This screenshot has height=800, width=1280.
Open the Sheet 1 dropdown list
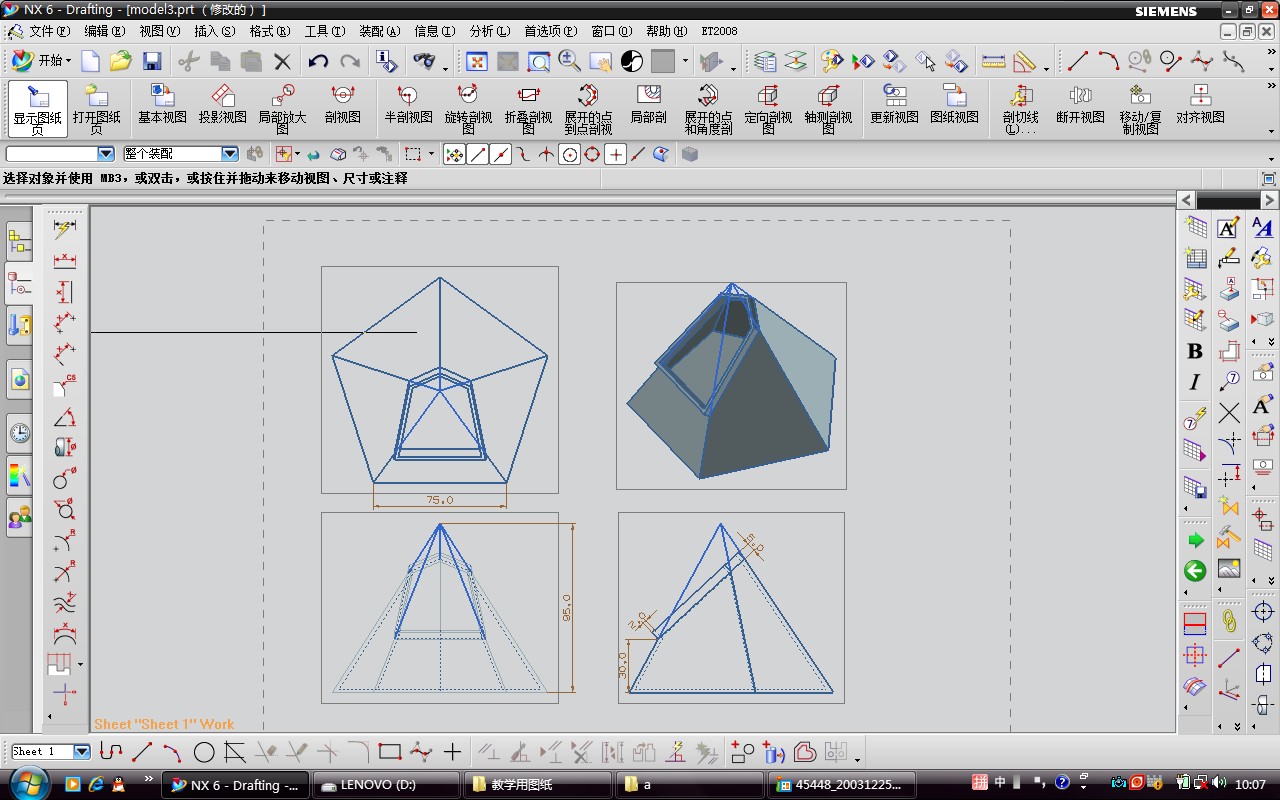click(82, 752)
